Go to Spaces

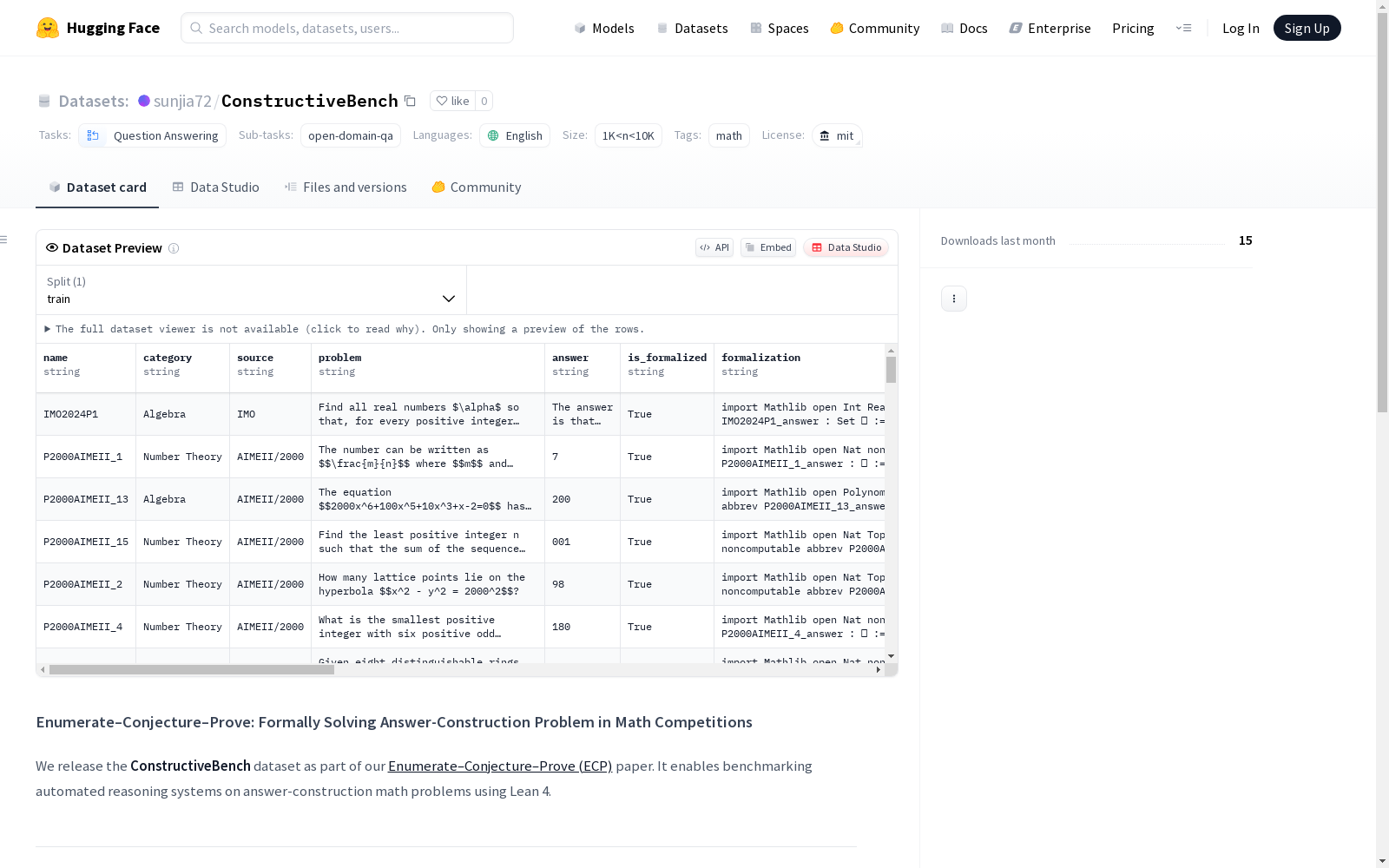coord(780,28)
